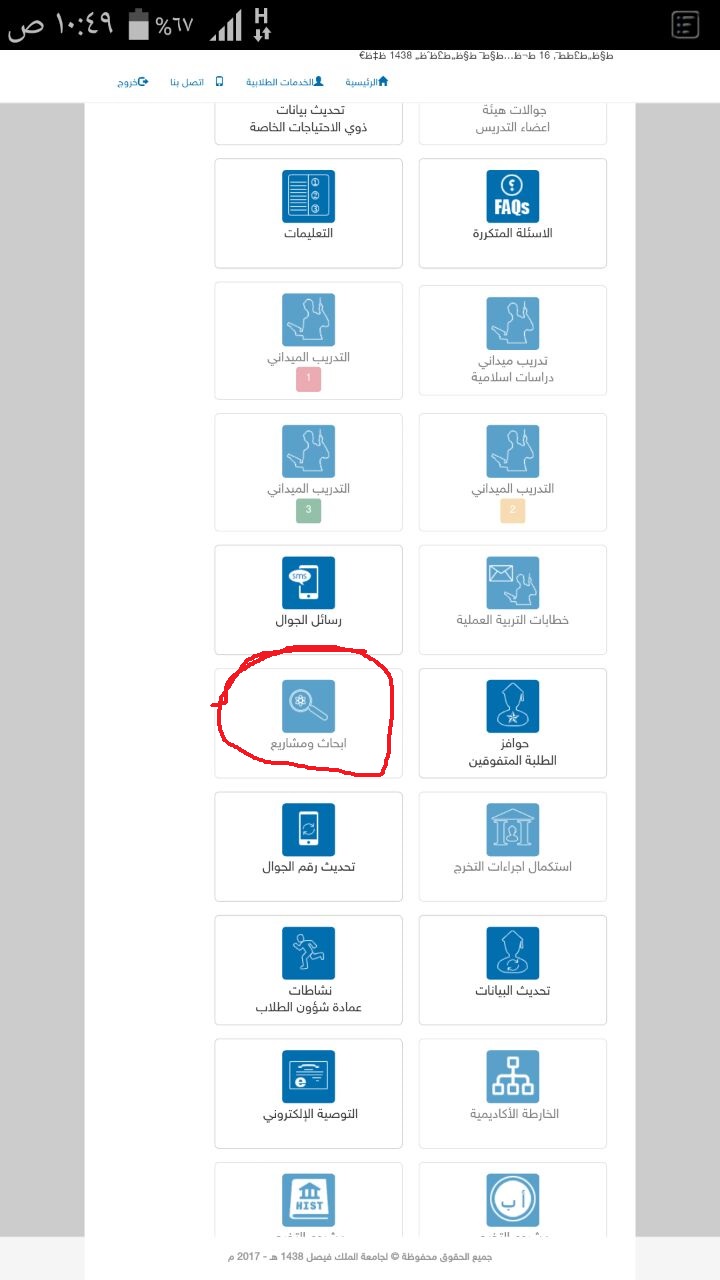Tap field training icon with badge 1
This screenshot has width=720, height=1280.
(308, 320)
